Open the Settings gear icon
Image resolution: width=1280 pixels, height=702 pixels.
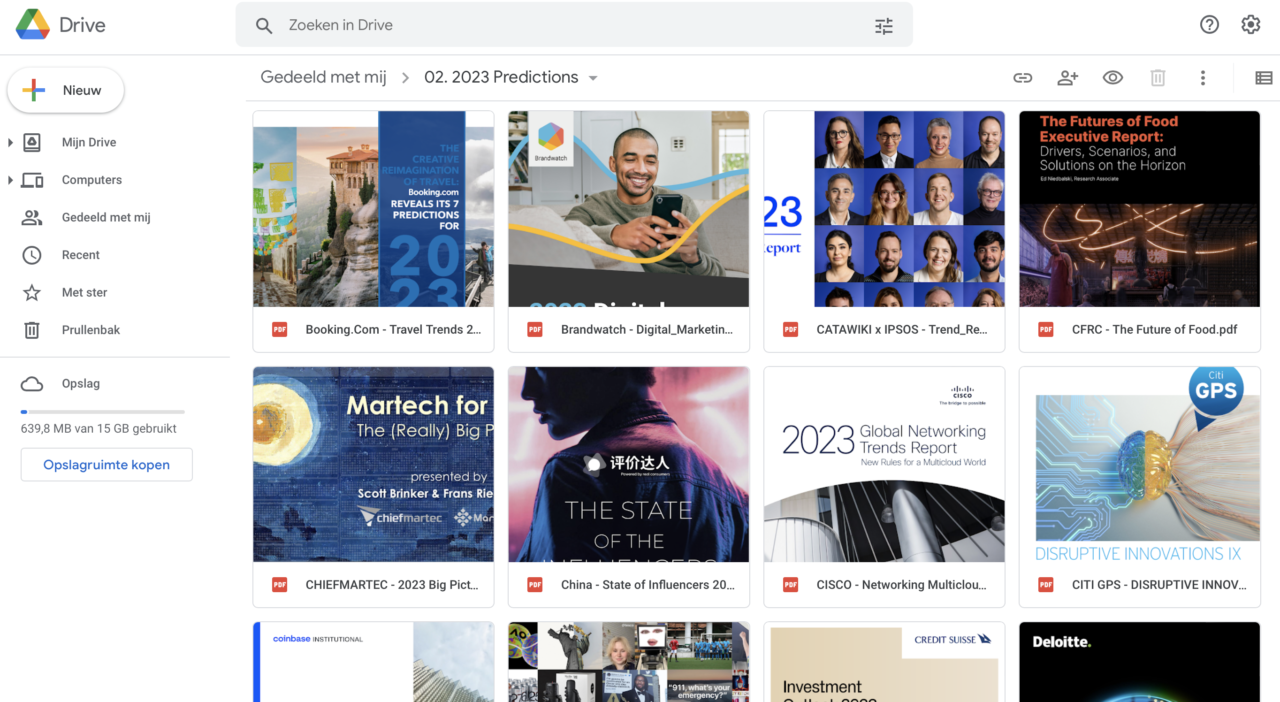pyautogui.click(x=1250, y=25)
